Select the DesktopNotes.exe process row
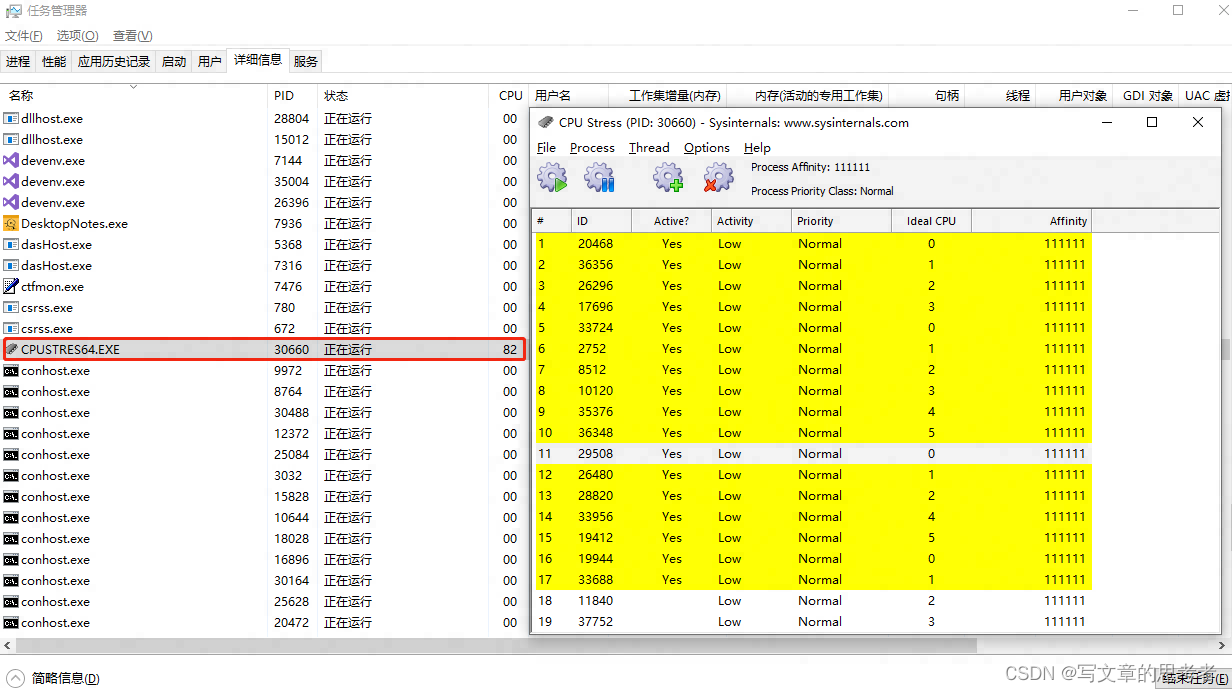This screenshot has width=1232, height=692. point(265,223)
